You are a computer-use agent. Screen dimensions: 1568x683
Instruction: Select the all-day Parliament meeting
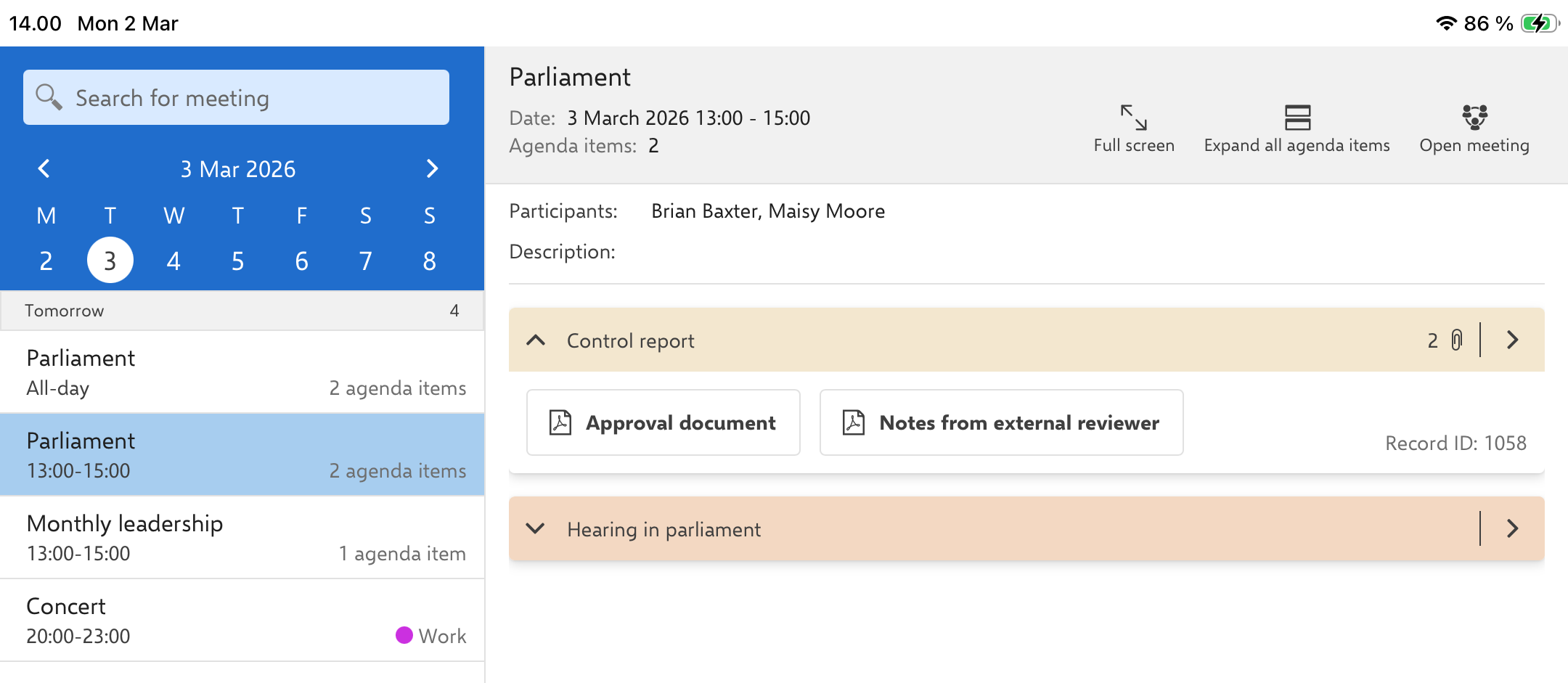(x=242, y=372)
